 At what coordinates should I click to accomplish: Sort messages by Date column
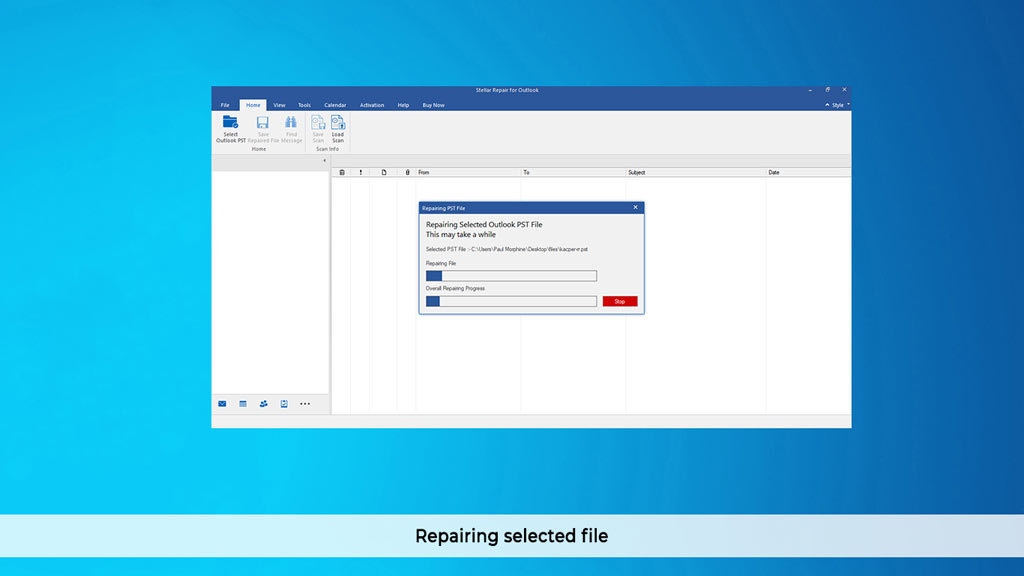pyautogui.click(x=808, y=172)
